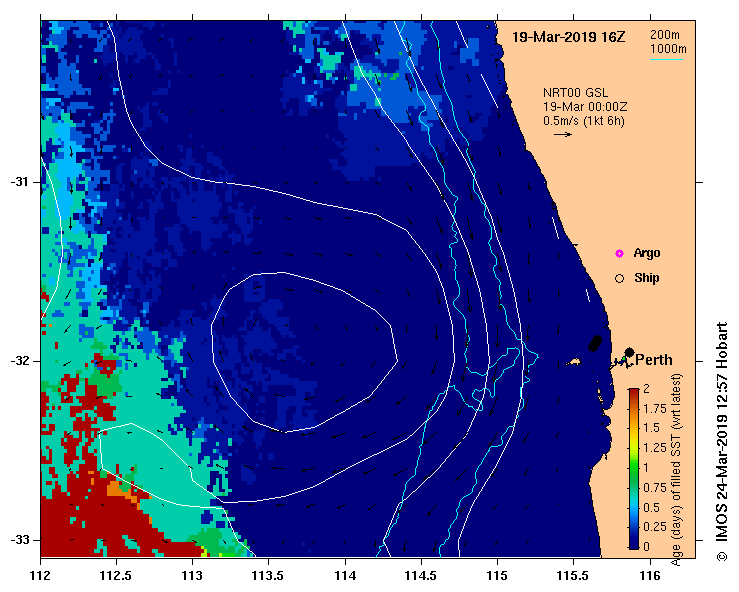Click the cyan 1000m contour legend line
739x592 pixels.
(666, 59)
